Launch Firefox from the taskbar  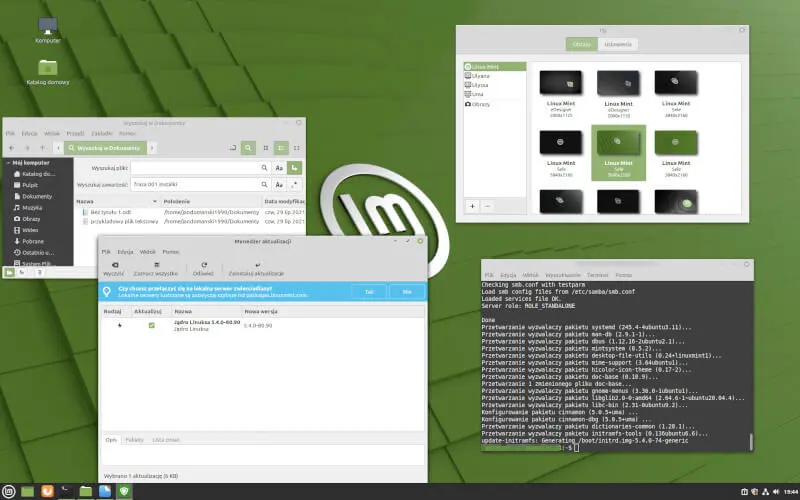point(47,491)
